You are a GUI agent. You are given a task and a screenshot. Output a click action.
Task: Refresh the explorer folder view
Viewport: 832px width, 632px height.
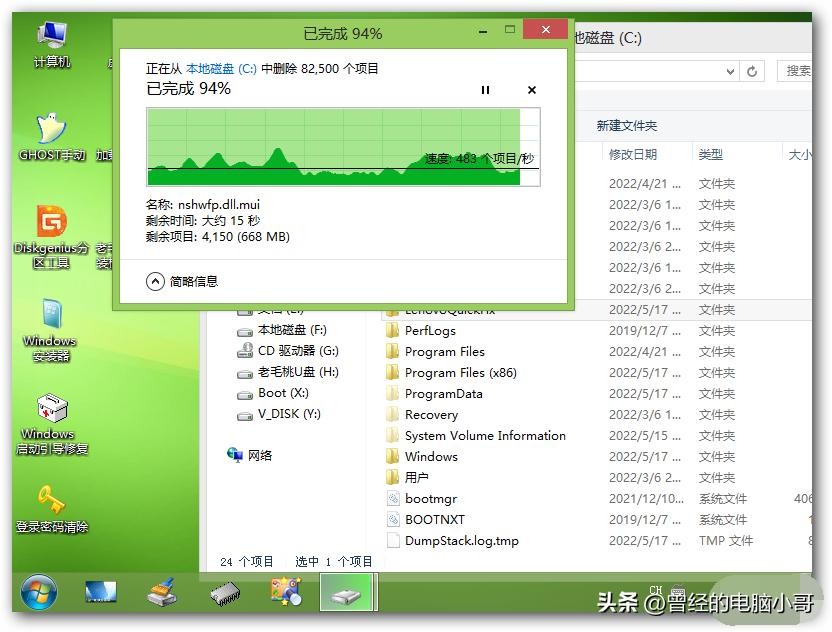coord(753,71)
